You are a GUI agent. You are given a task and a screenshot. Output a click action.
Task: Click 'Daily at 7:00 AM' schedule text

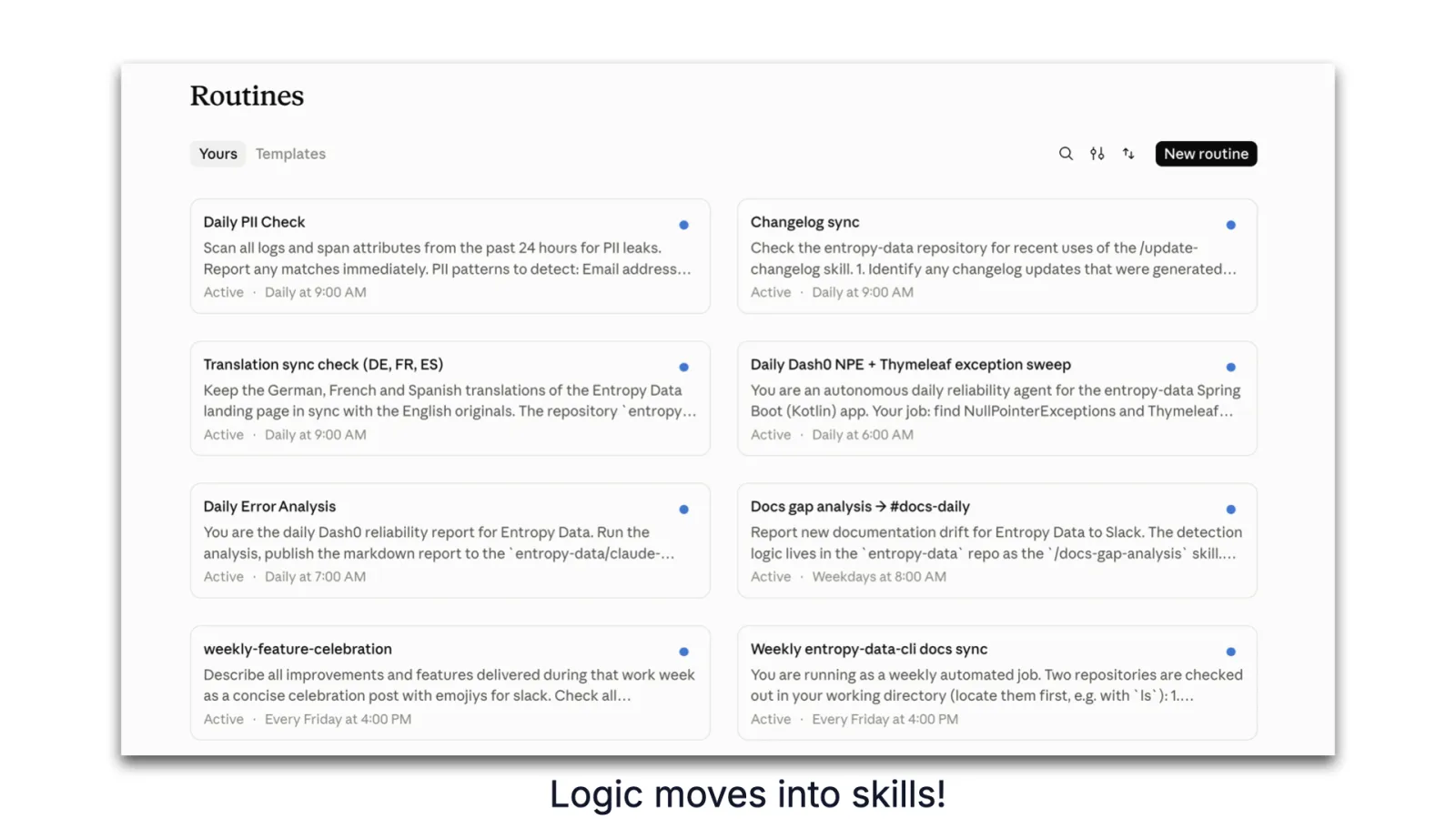(315, 577)
